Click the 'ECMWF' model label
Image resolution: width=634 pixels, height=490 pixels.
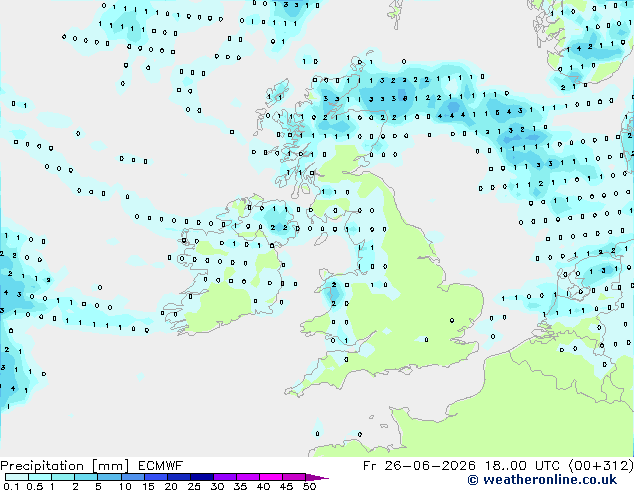161,466
